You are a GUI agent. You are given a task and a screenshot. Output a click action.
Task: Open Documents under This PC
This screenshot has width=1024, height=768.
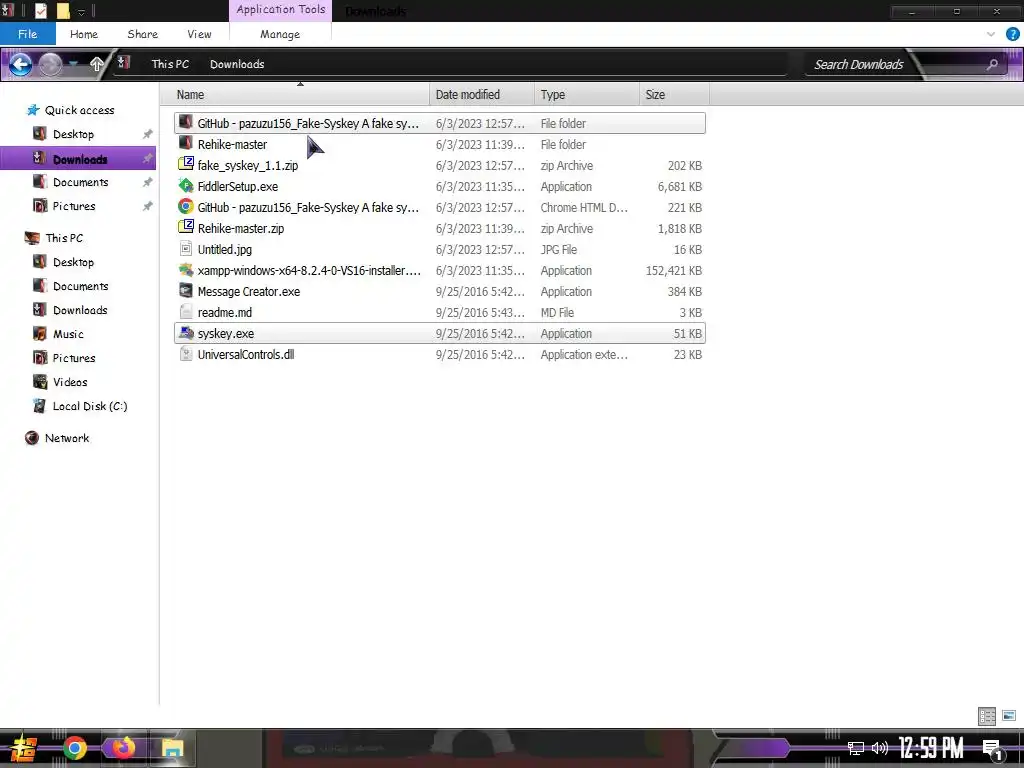[x=80, y=286]
